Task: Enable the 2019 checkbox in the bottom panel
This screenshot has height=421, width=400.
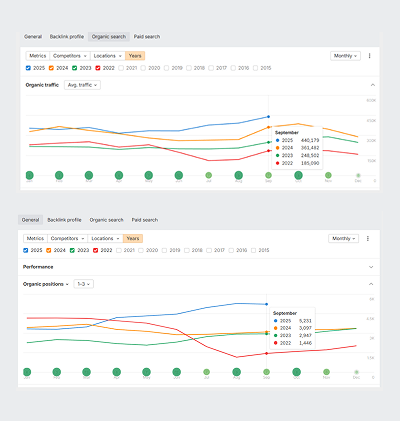Action: [164, 250]
